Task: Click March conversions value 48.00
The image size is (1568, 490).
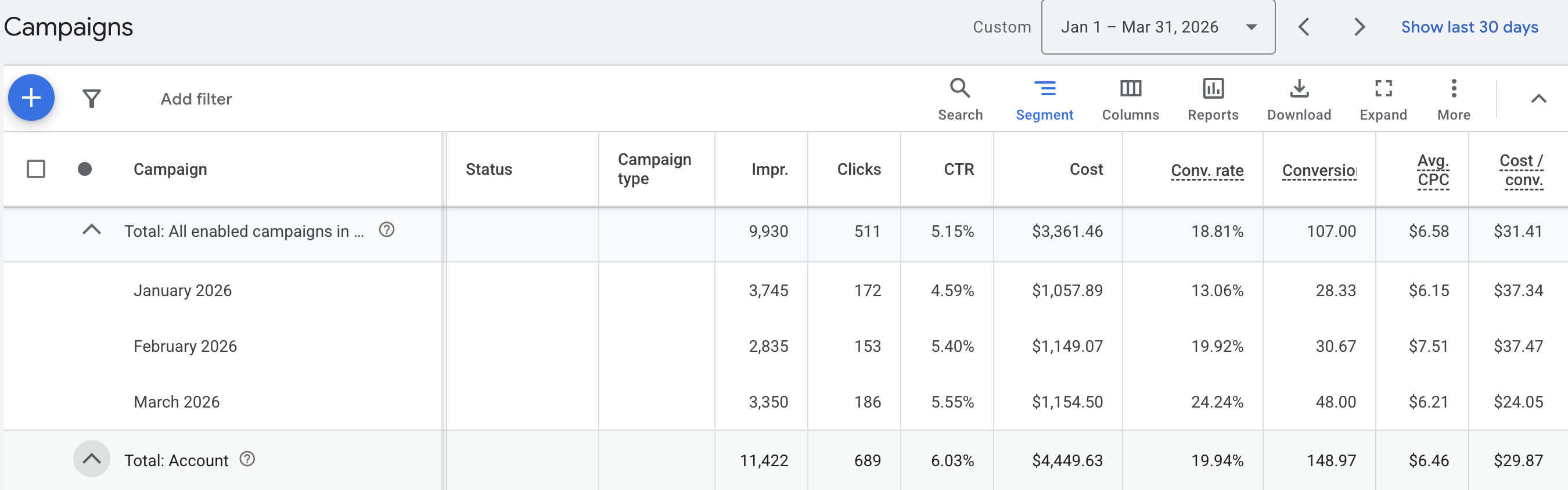Action: [1336, 402]
